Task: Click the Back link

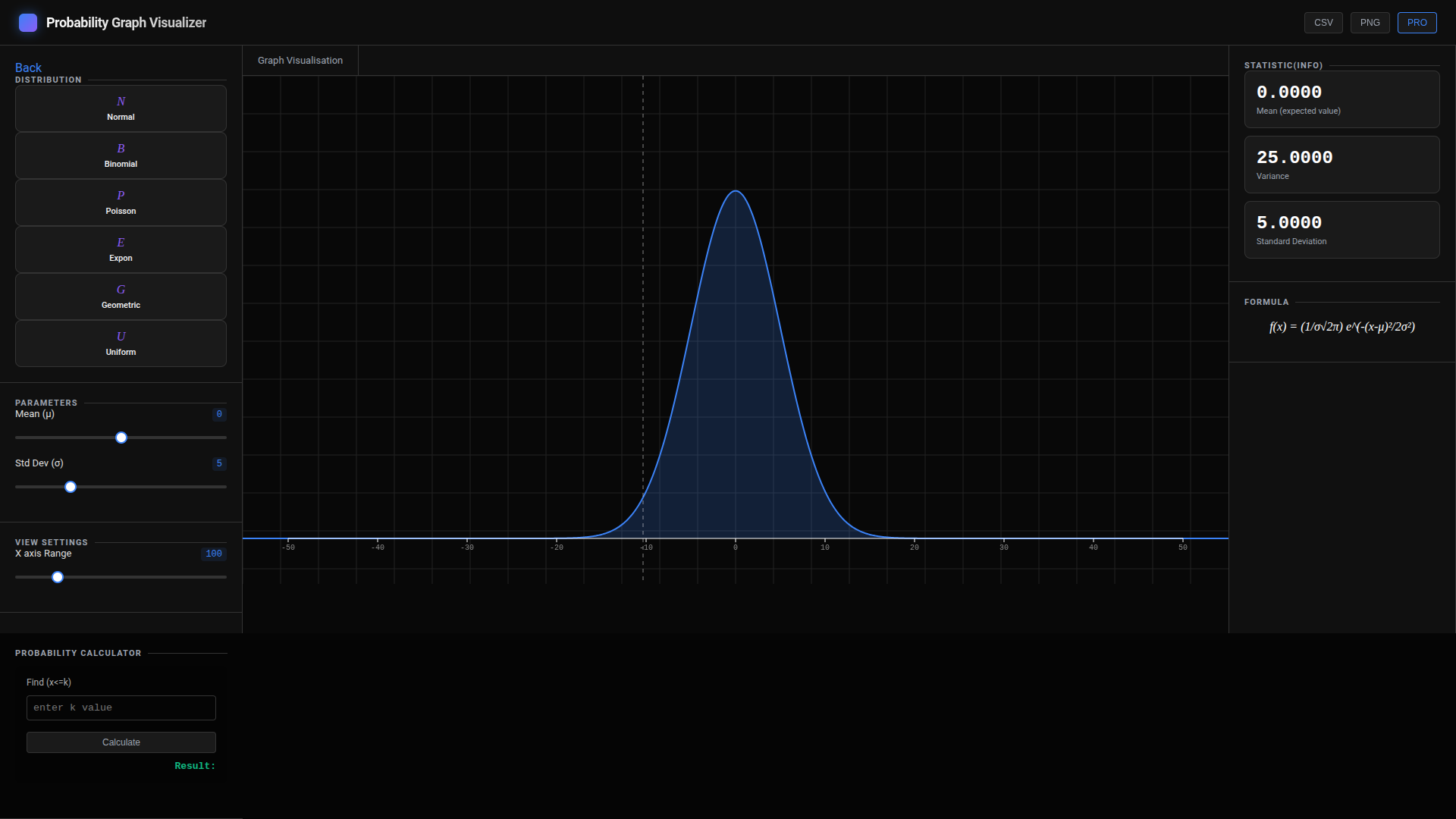Action: (x=28, y=67)
